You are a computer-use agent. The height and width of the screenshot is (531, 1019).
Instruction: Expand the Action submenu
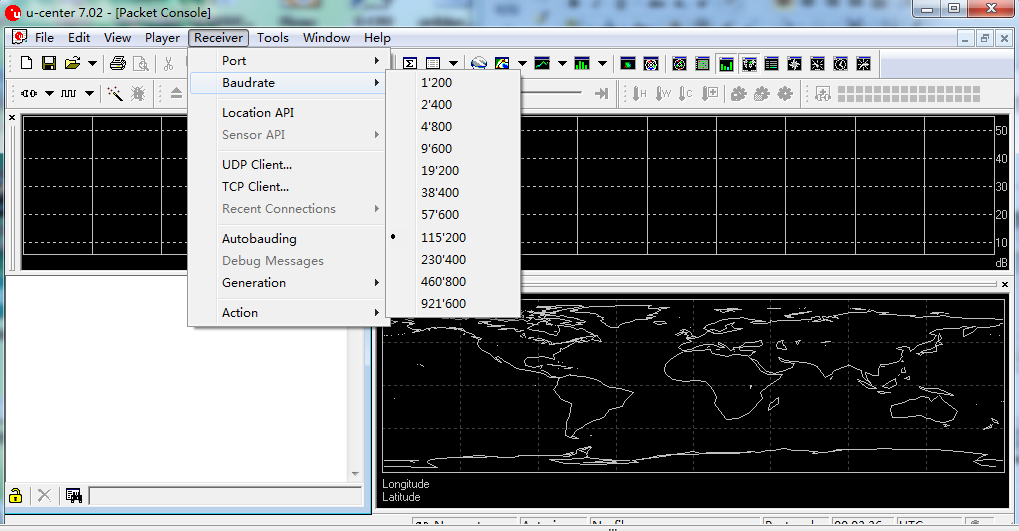(288, 313)
